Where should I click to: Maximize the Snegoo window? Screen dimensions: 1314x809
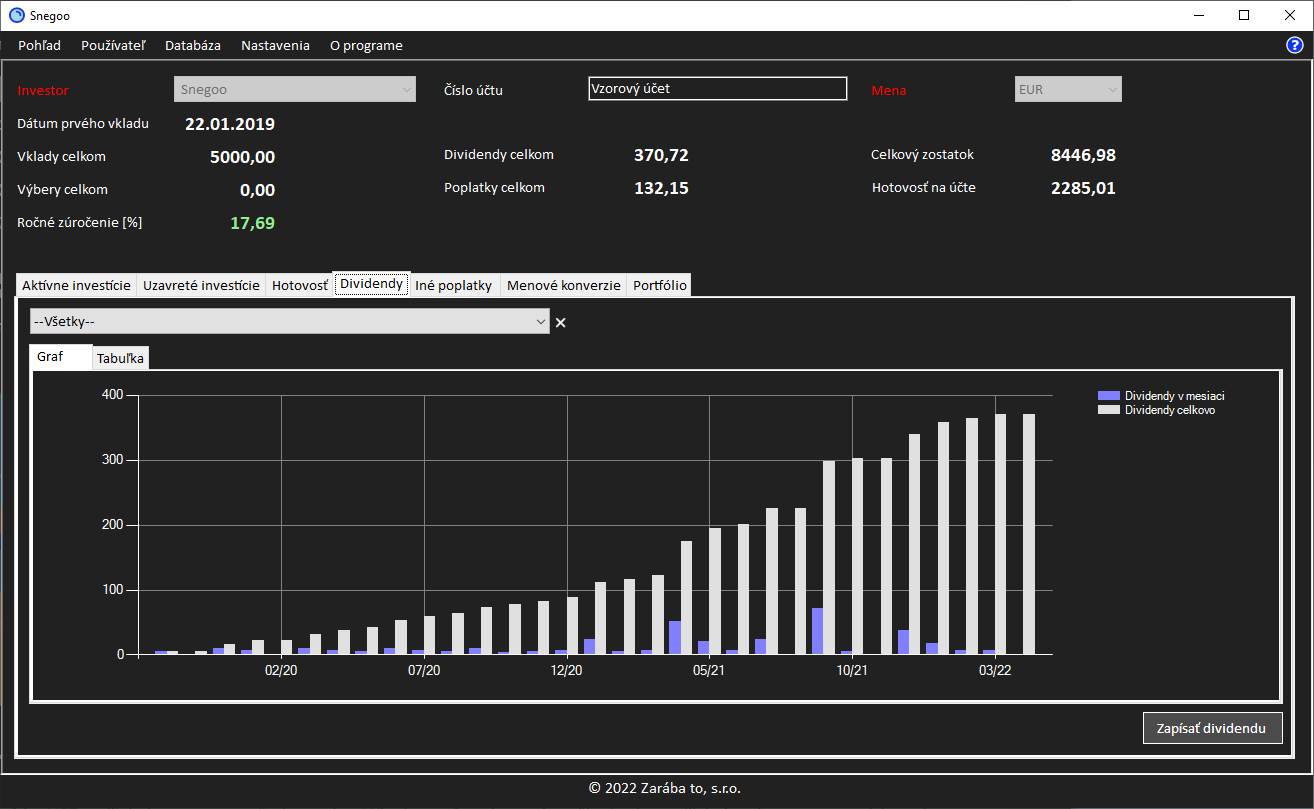[x=1244, y=15]
